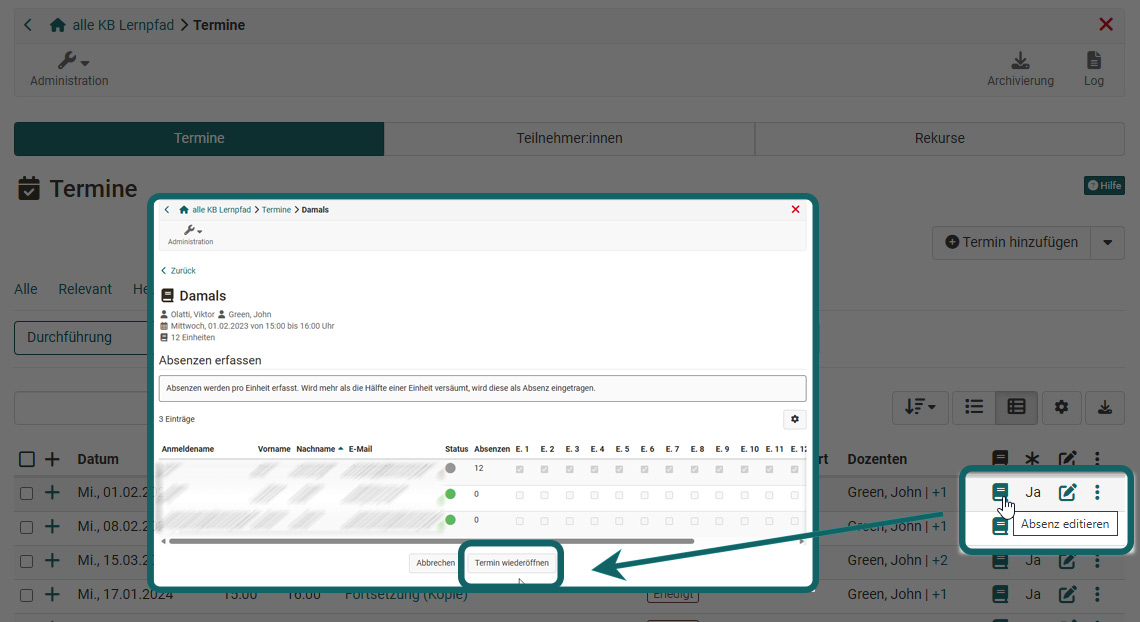
Task: Click the absence book icon in the first row
Action: coord(1000,492)
